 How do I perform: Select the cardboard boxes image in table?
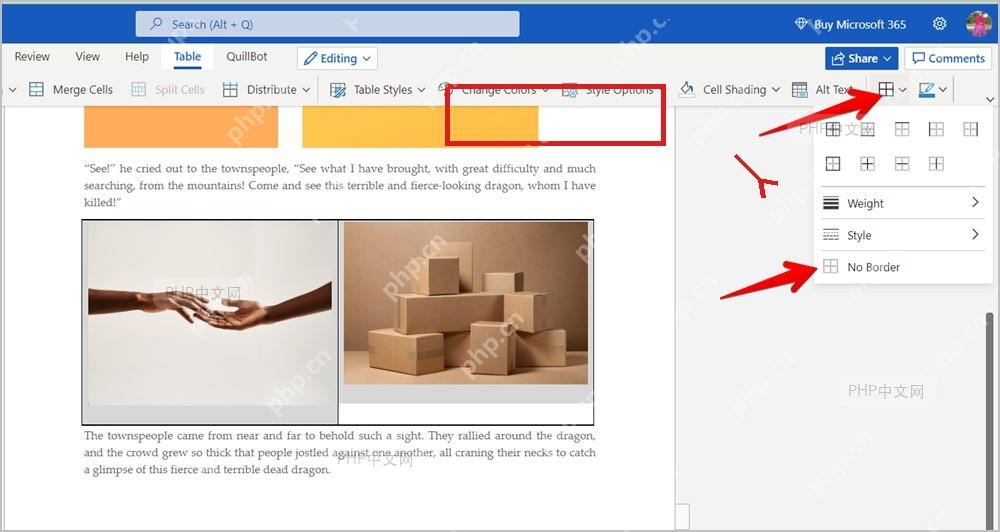coord(466,303)
